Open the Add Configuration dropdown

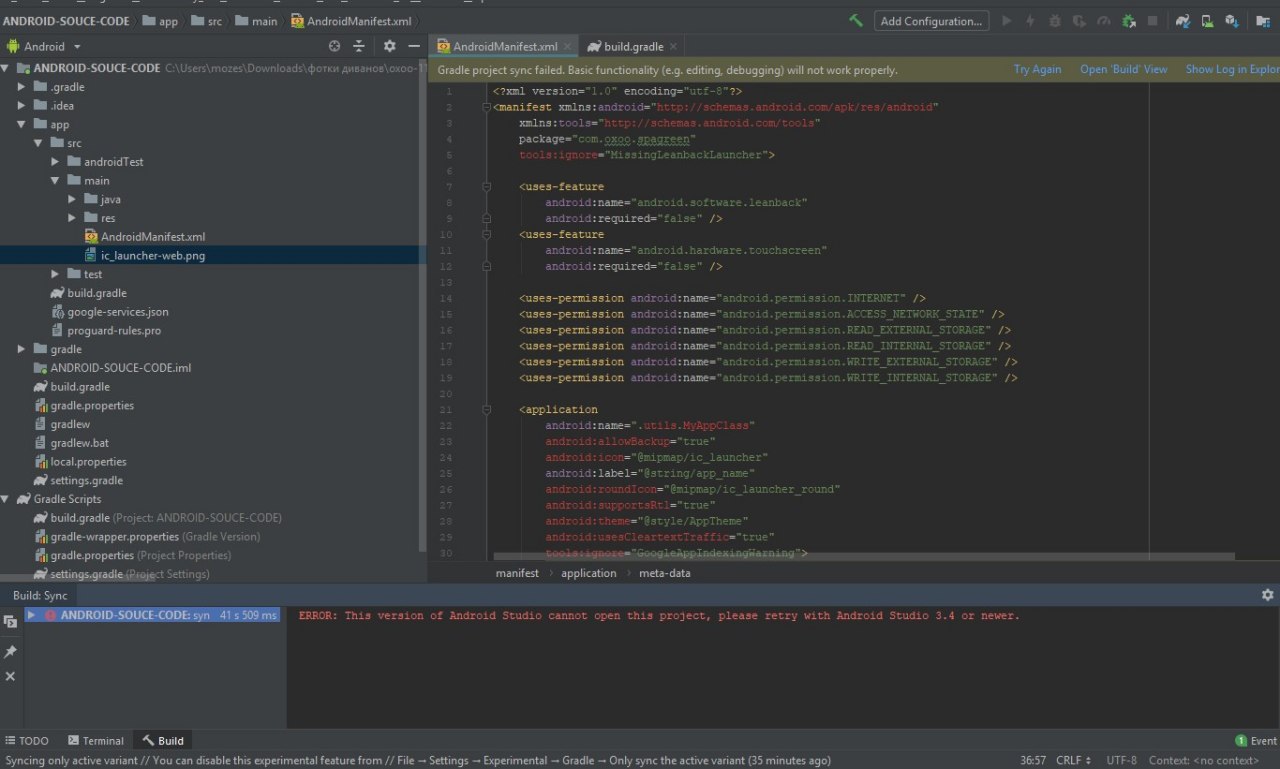[x=932, y=21]
